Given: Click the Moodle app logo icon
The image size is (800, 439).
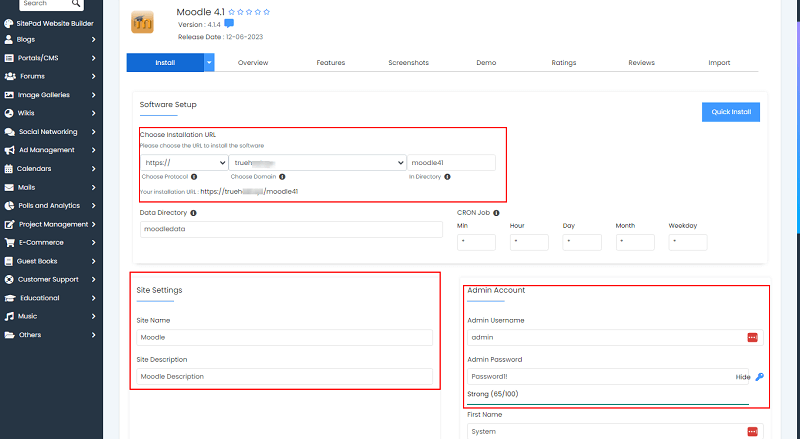Looking at the screenshot, I should [x=142, y=21].
